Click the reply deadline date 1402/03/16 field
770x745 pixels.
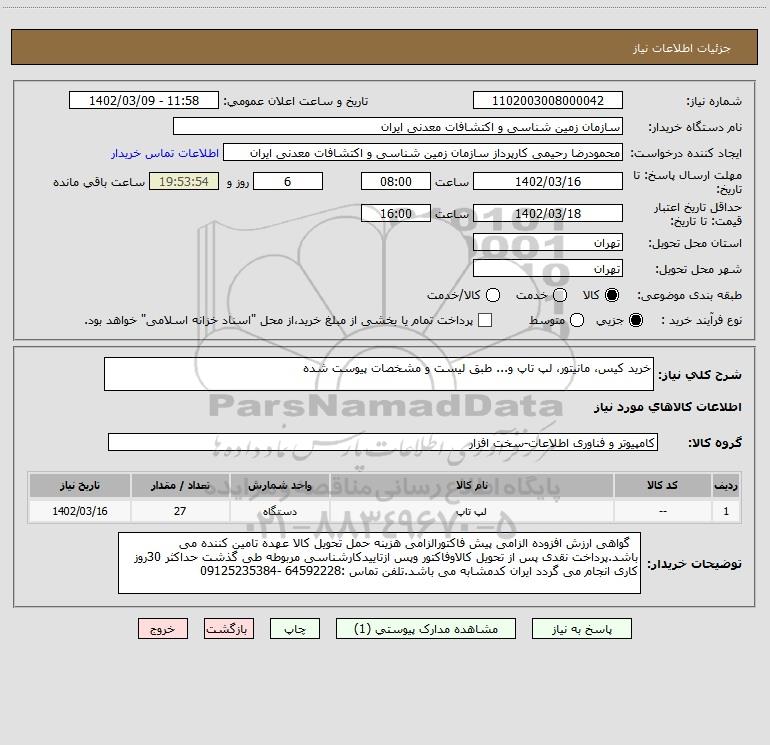tap(548, 181)
